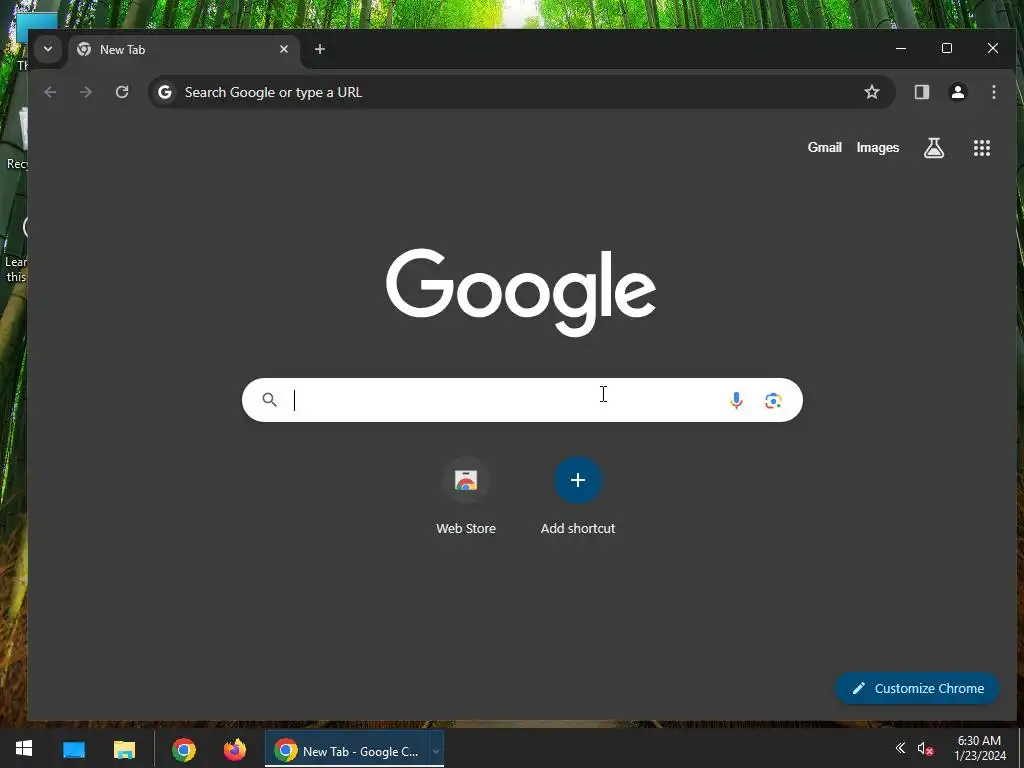The image size is (1024, 768).
Task: Minimize the Chrome window
Action: pyautogui.click(x=901, y=48)
